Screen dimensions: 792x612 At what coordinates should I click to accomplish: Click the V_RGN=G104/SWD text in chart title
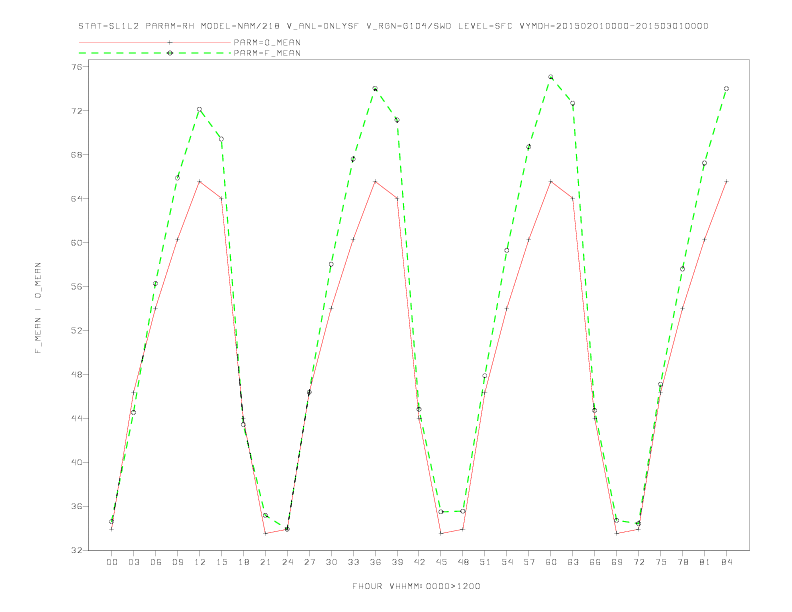pos(409,26)
